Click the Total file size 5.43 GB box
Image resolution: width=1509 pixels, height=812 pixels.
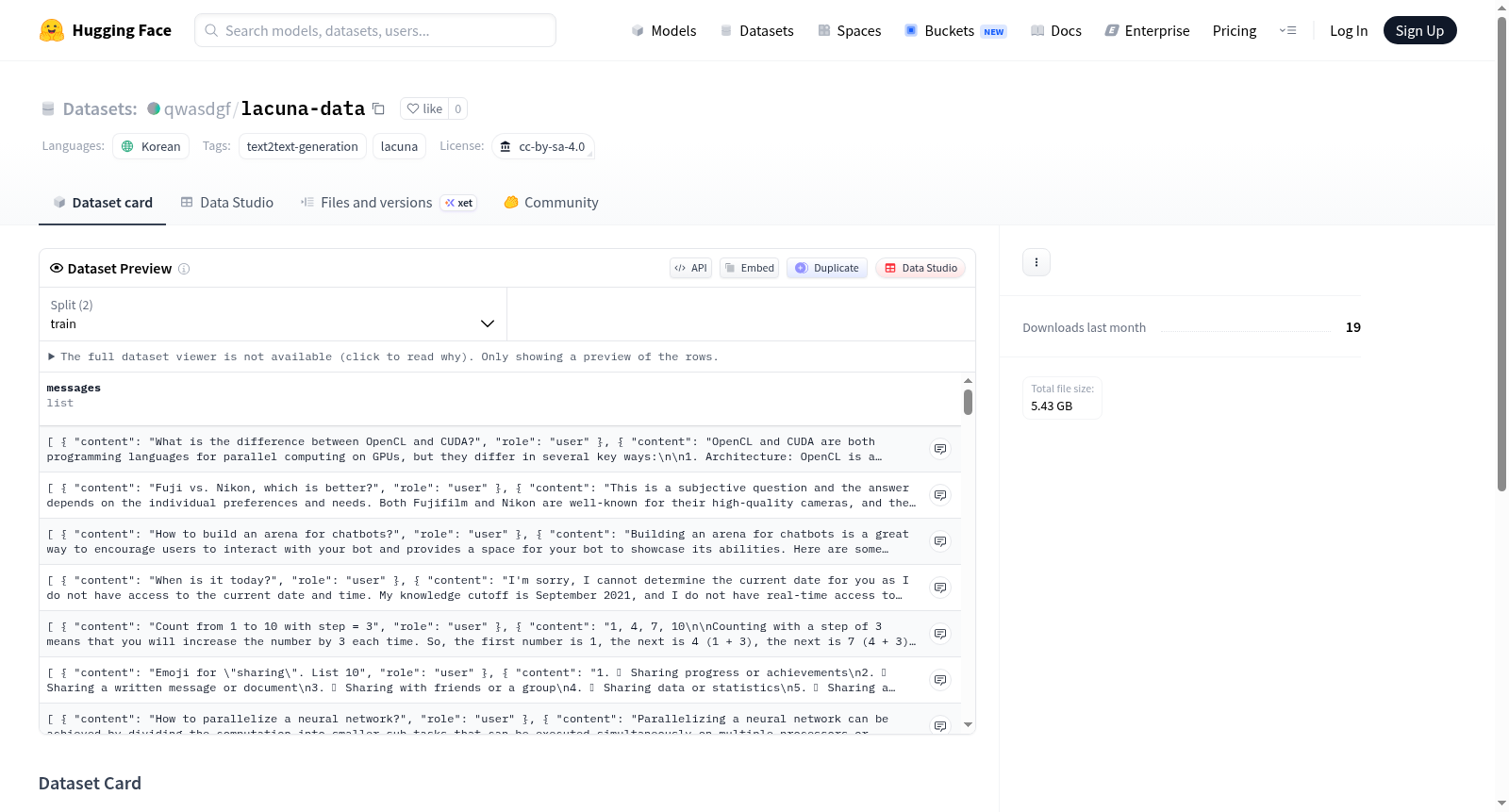[1063, 398]
